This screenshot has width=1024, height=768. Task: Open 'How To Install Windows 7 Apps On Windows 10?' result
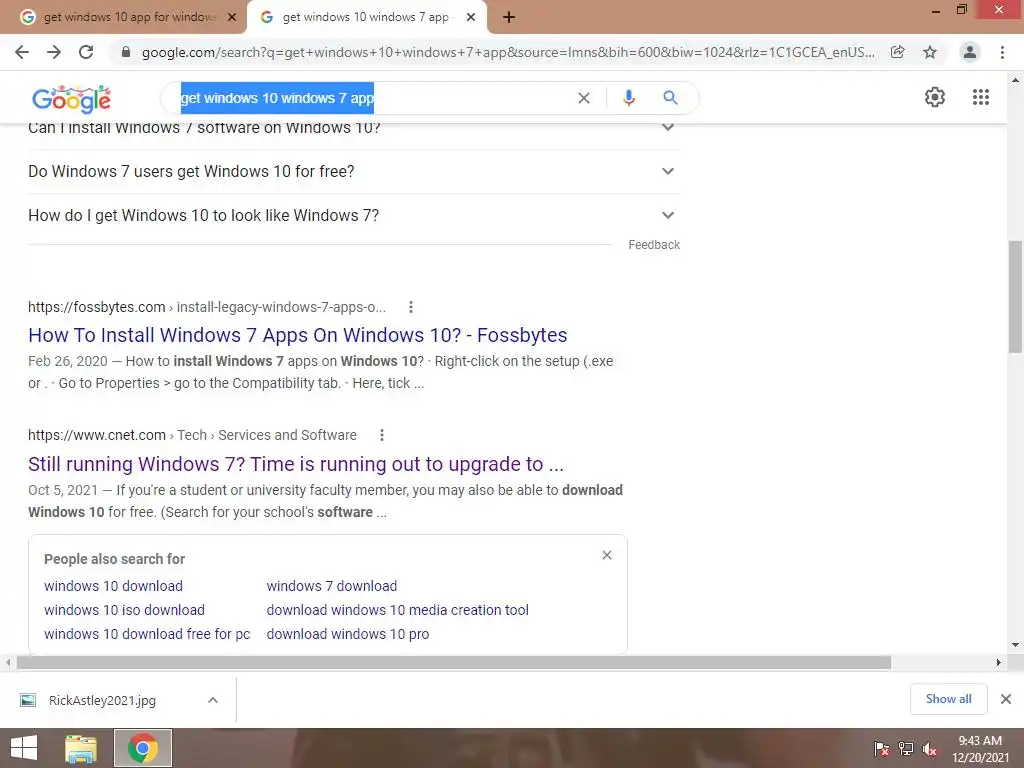[x=297, y=335]
